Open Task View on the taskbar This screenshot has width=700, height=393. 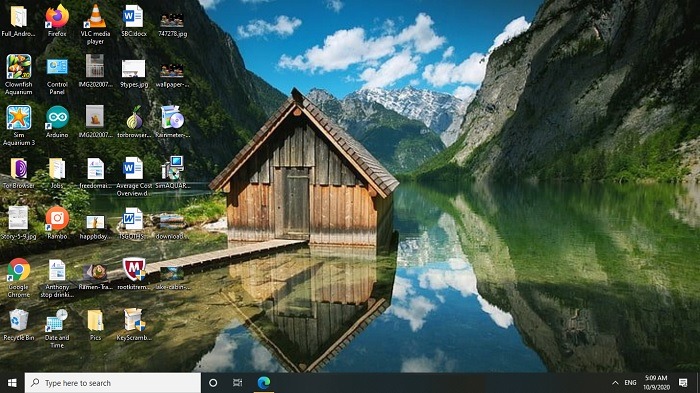pos(238,383)
